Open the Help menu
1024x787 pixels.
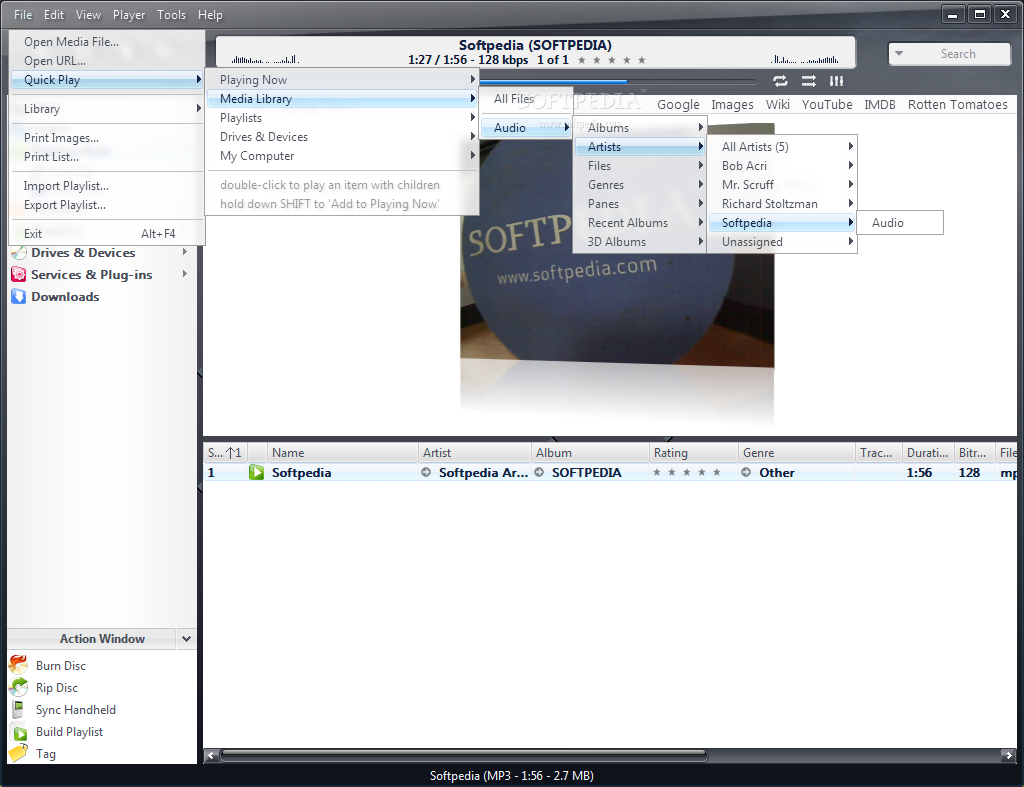[210, 14]
